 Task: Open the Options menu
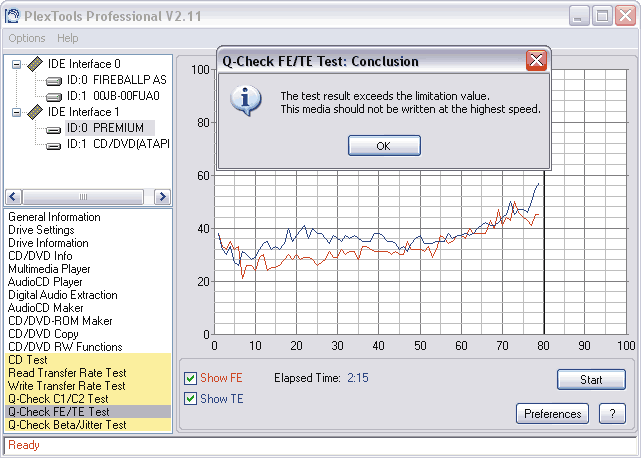[x=27, y=38]
